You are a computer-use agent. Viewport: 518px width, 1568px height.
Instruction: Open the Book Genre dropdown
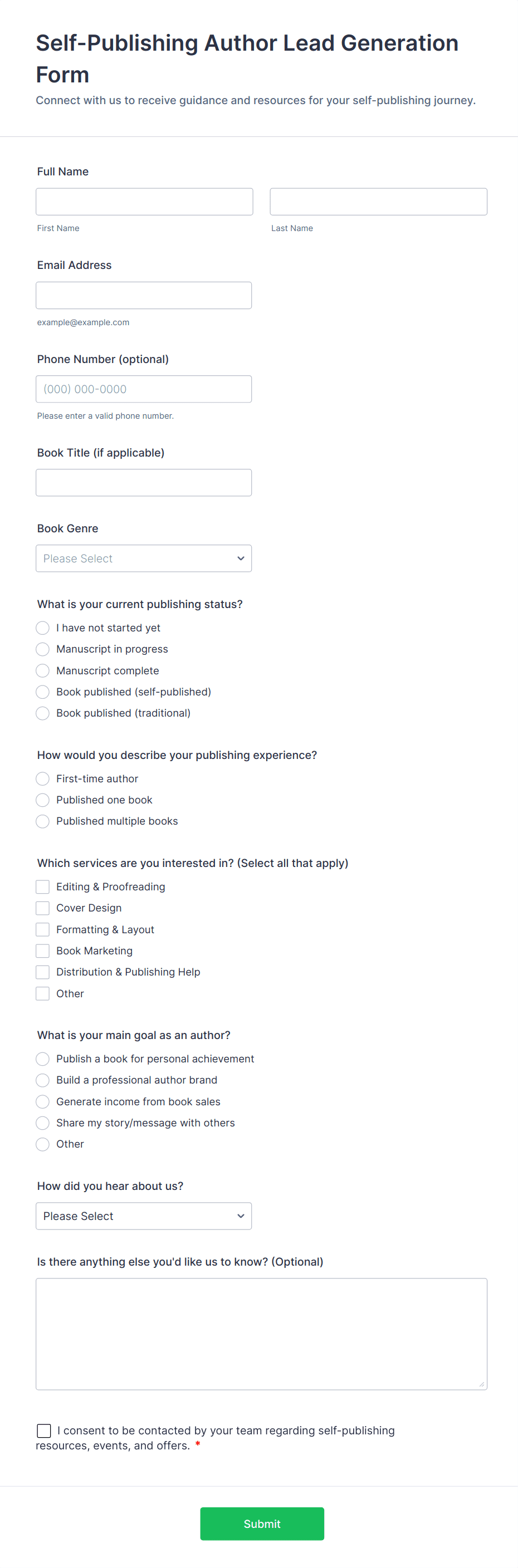pos(144,558)
